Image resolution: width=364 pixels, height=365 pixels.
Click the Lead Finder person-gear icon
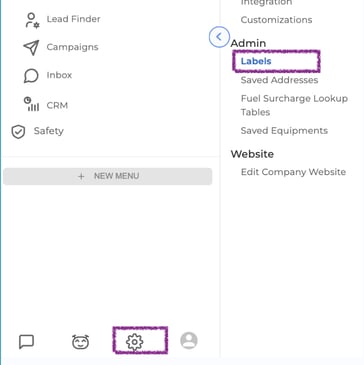(32, 20)
